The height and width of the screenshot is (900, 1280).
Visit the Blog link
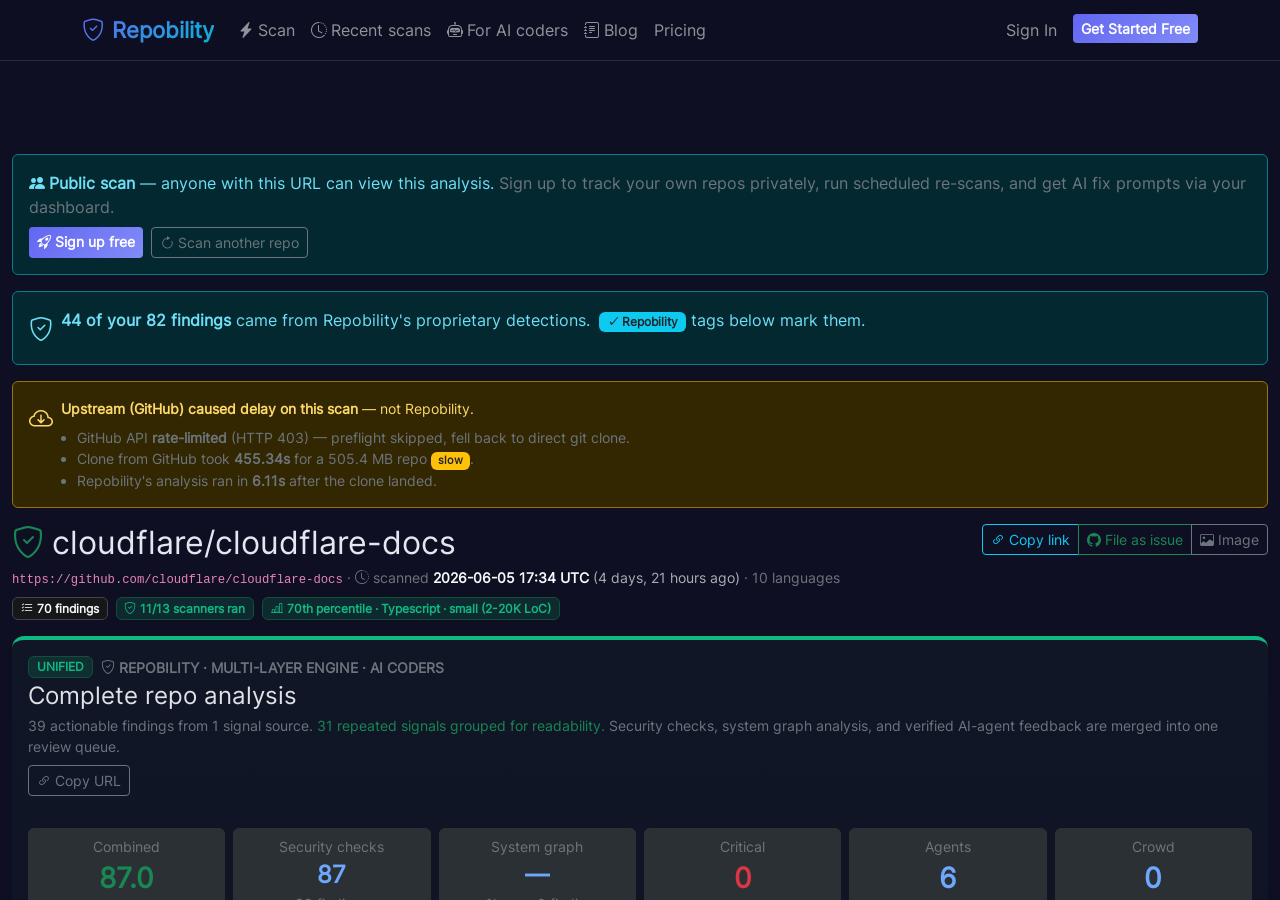coord(611,30)
